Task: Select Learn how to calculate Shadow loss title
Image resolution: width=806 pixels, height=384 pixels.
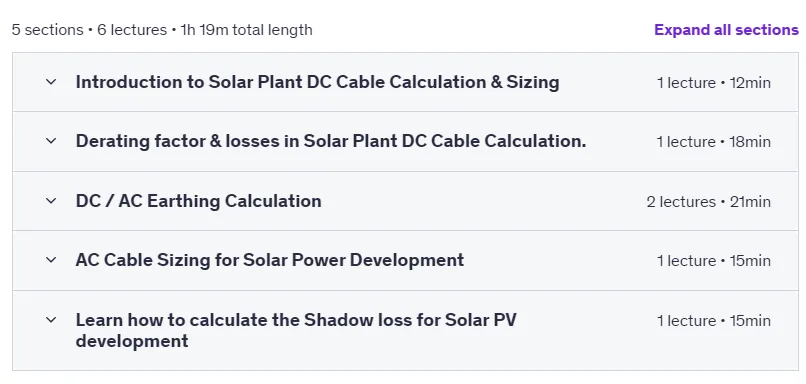Action: tap(296, 330)
